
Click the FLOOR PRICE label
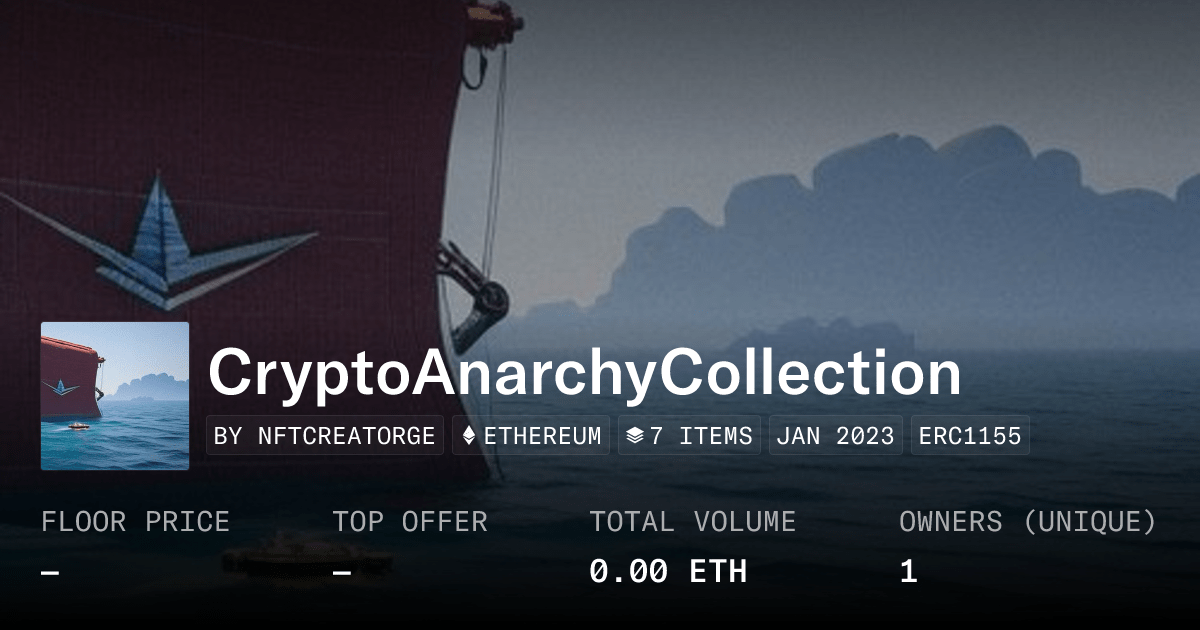tap(135, 522)
